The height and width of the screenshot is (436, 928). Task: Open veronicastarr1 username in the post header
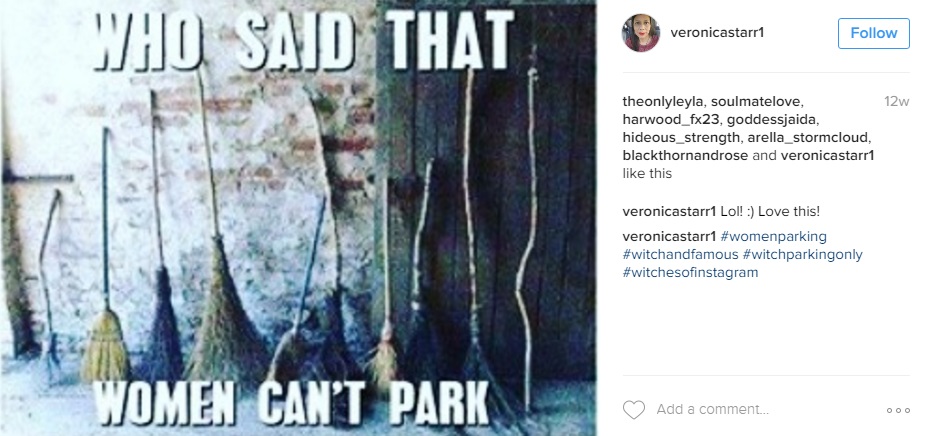pyautogui.click(x=717, y=33)
